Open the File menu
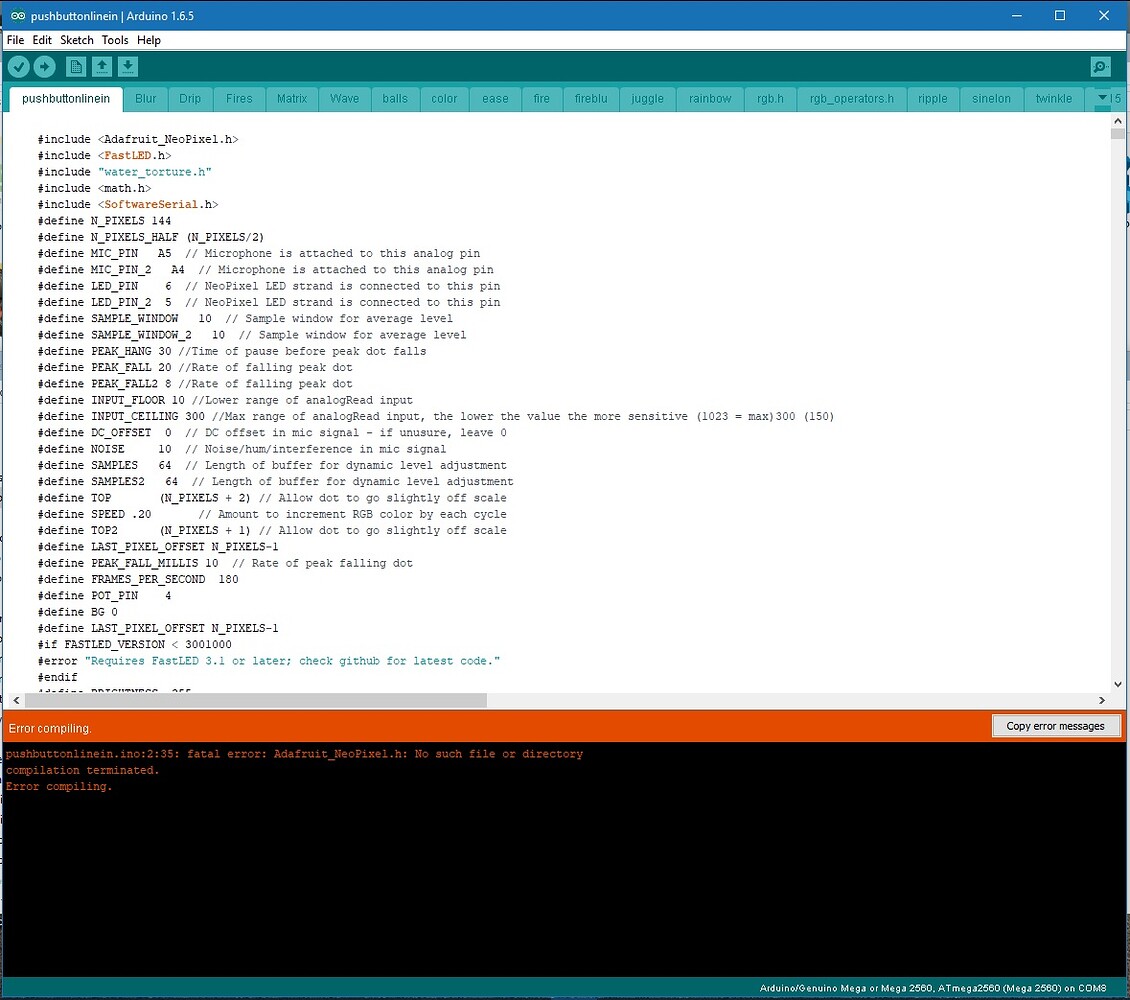The height and width of the screenshot is (1000, 1130). point(15,40)
